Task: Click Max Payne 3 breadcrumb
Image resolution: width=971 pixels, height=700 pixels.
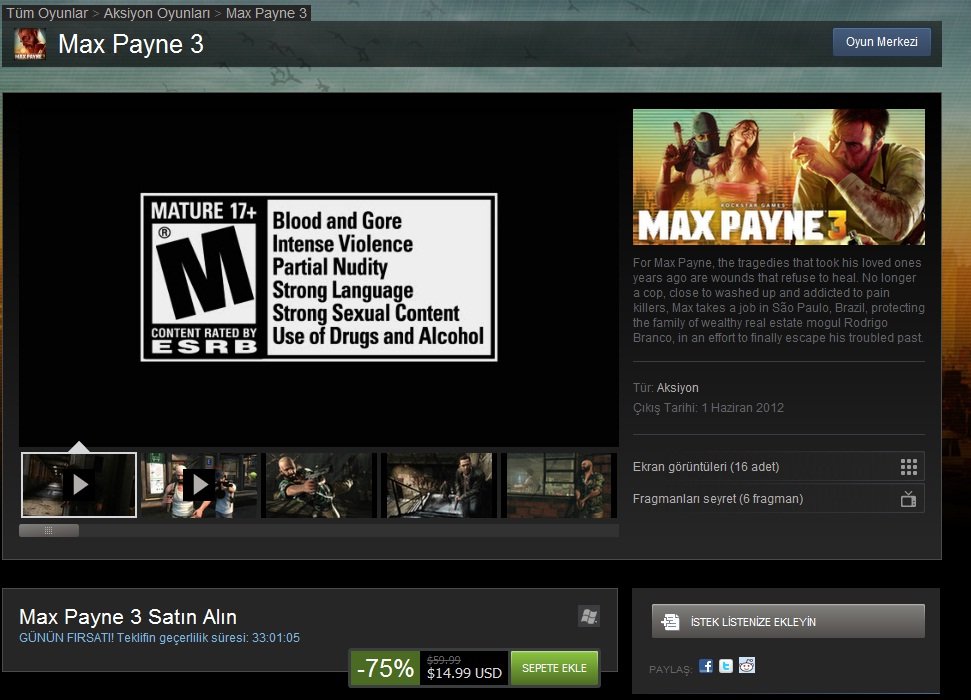Action: coord(266,13)
